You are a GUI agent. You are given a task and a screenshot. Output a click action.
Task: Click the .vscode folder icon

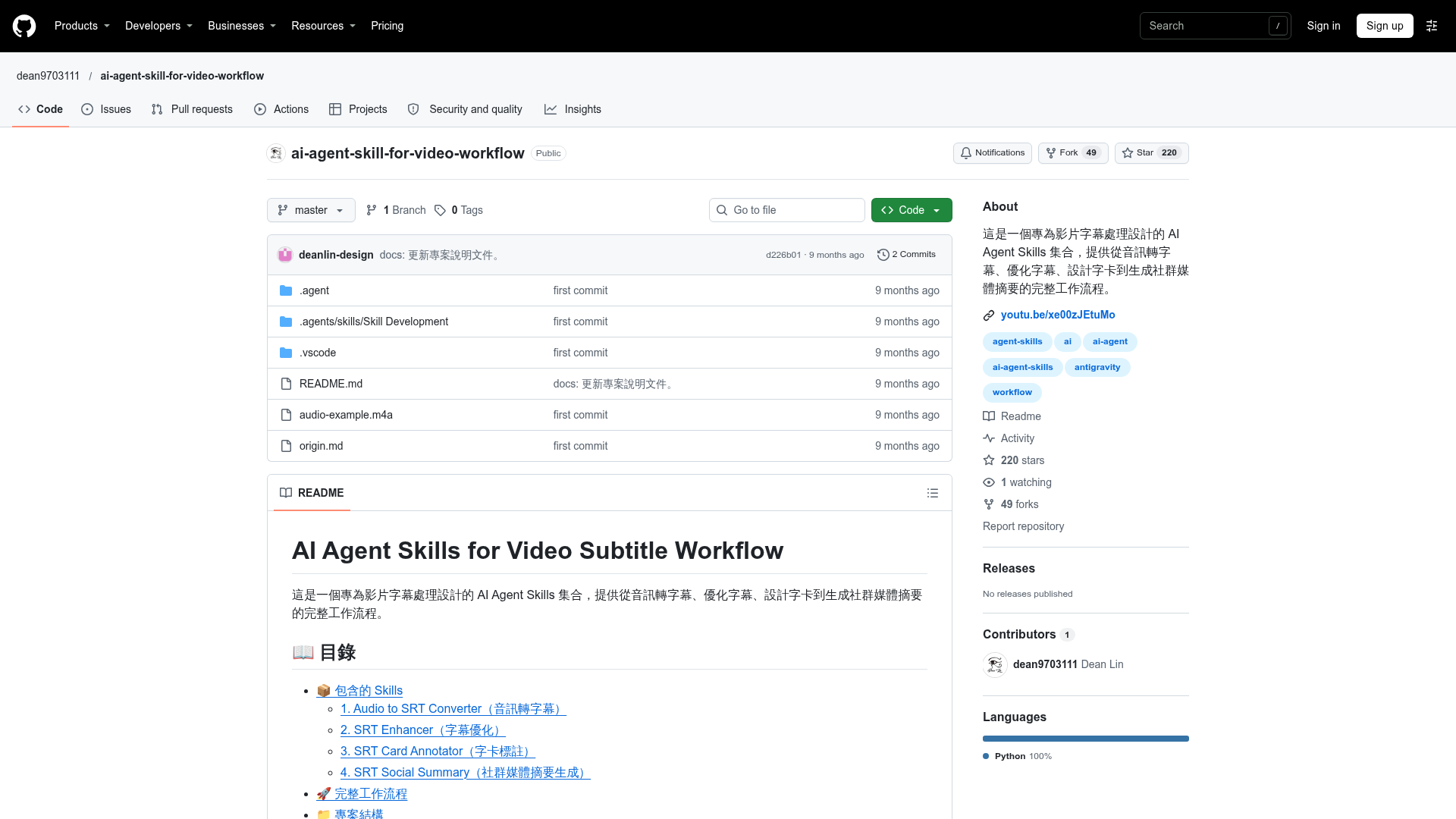286,353
